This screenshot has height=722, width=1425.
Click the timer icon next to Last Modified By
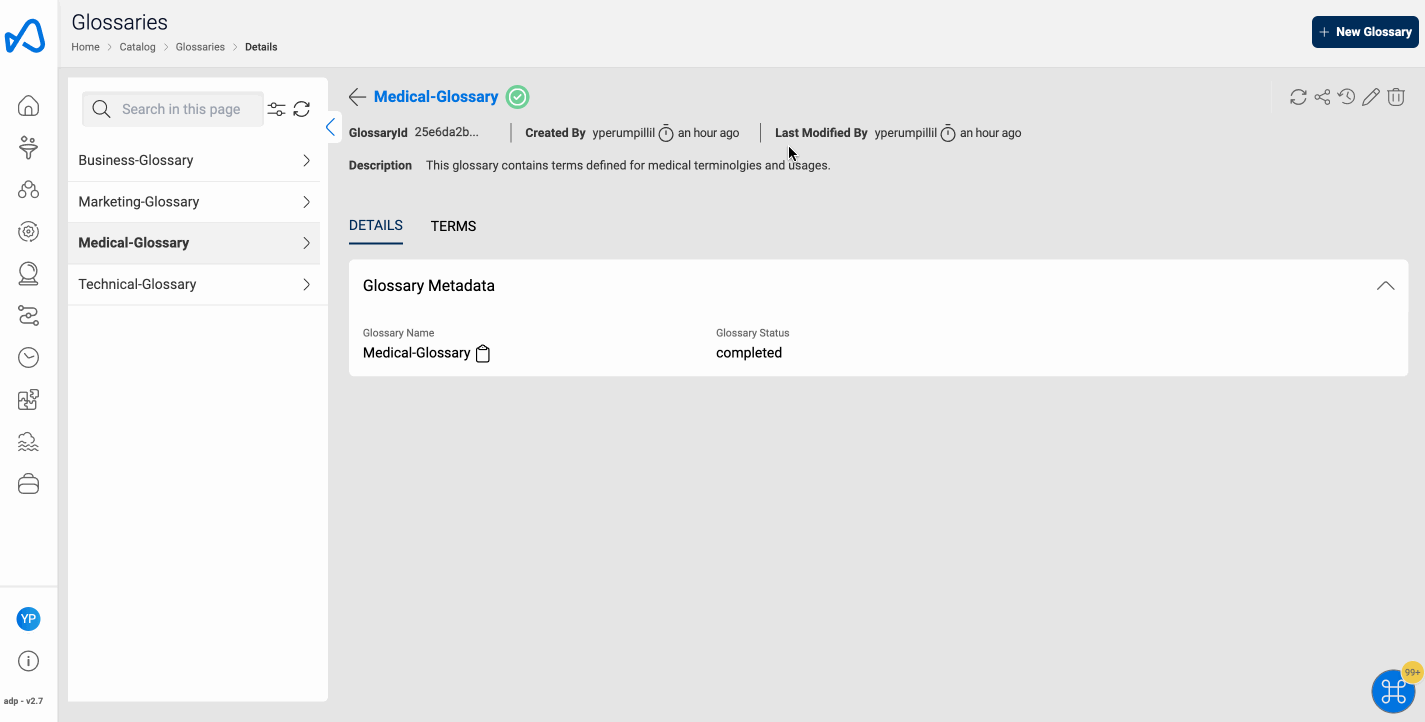pos(948,133)
